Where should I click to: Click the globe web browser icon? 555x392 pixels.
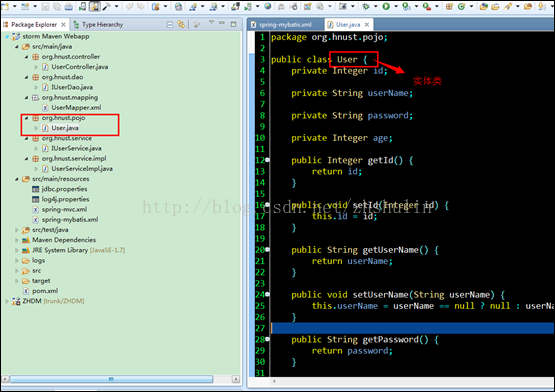(268, 6)
